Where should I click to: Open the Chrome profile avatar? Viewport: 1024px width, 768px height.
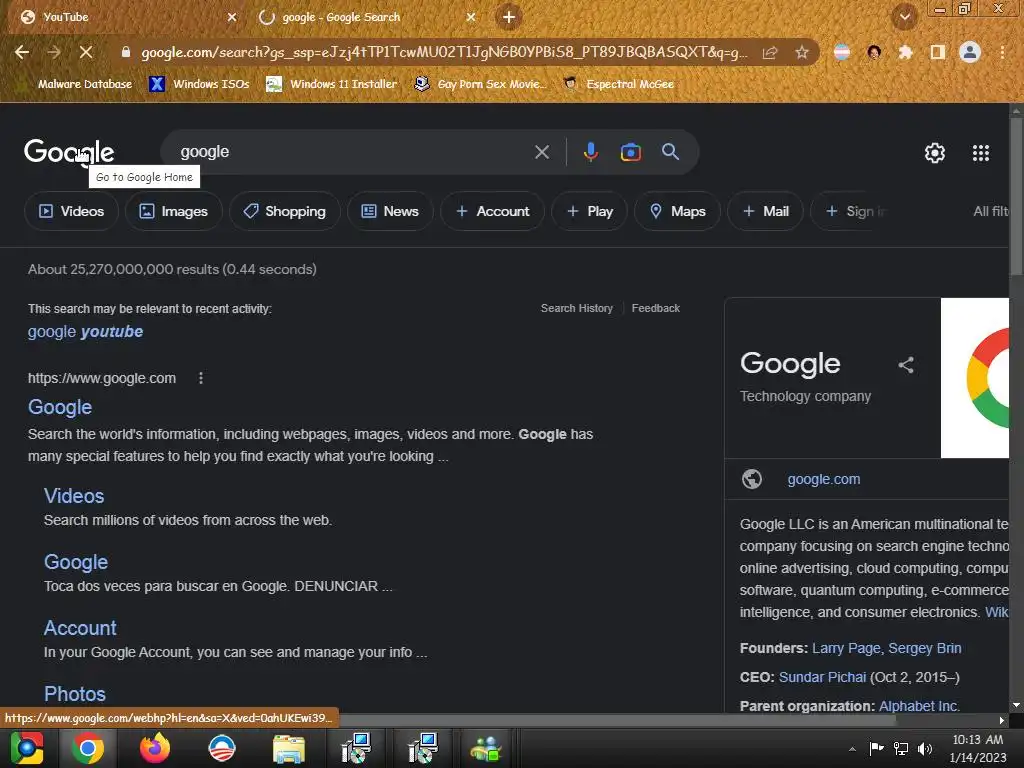pyautogui.click(x=970, y=52)
